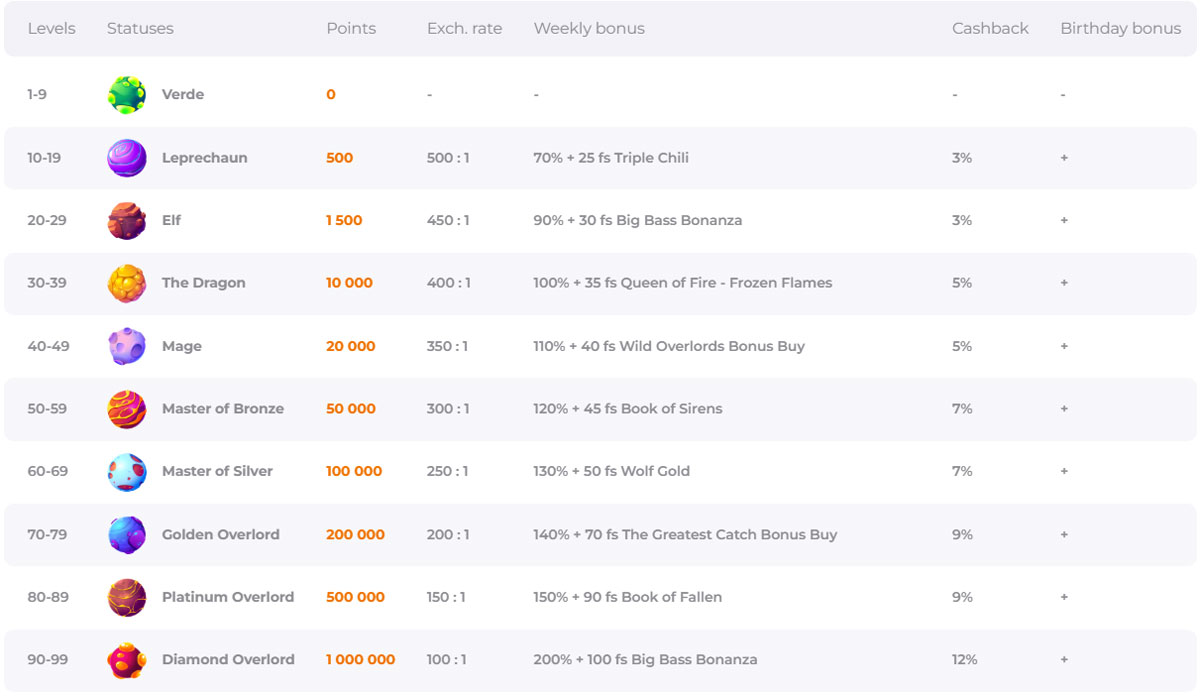Click the Leprechaun 3% cashback value
Viewport: 1200px width, 696px height.
[962, 158]
